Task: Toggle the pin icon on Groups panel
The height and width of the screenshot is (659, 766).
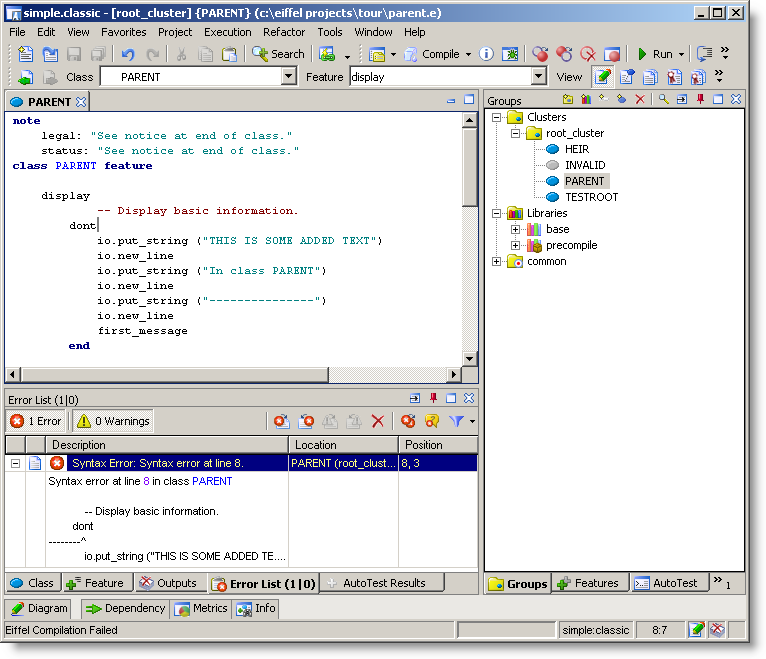Action: click(x=700, y=99)
